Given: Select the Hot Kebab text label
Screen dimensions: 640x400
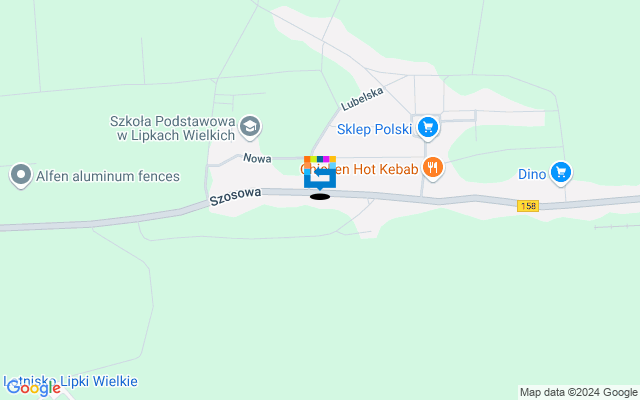Looking at the screenshot, I should click(385, 169).
